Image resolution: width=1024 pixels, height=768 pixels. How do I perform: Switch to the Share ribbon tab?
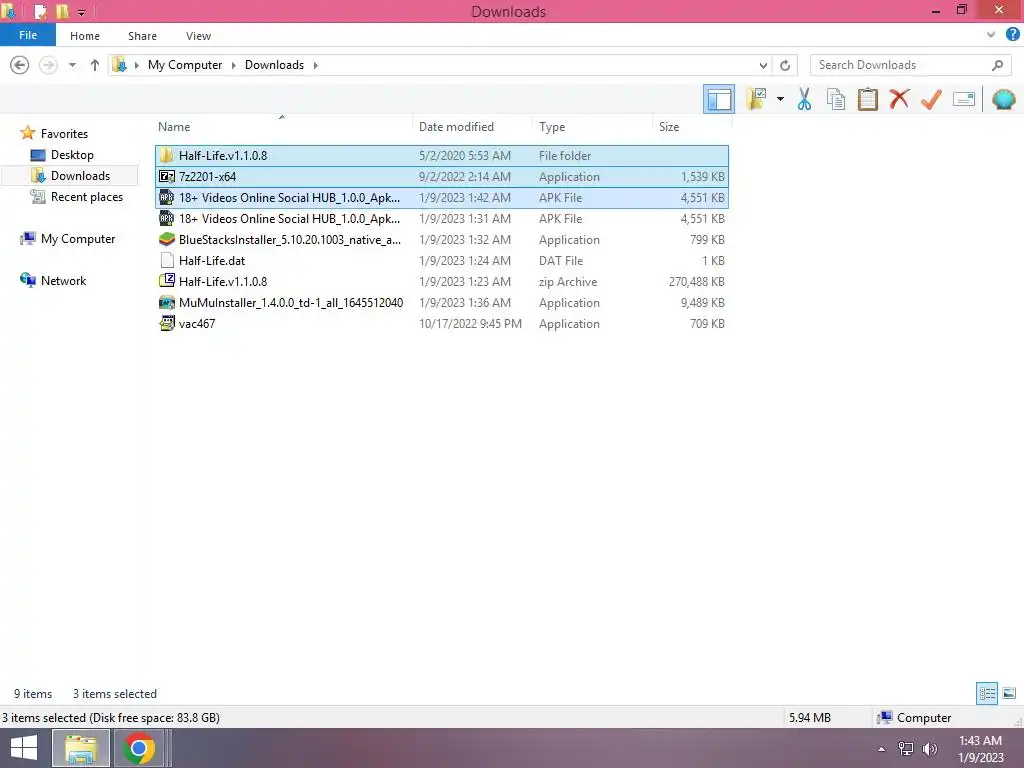[142, 36]
